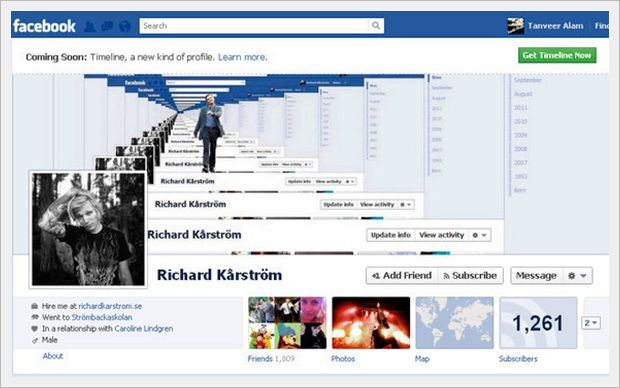Image resolution: width=620 pixels, height=388 pixels.
Task: Subscribe to Richard Kårström
Action: 470,276
